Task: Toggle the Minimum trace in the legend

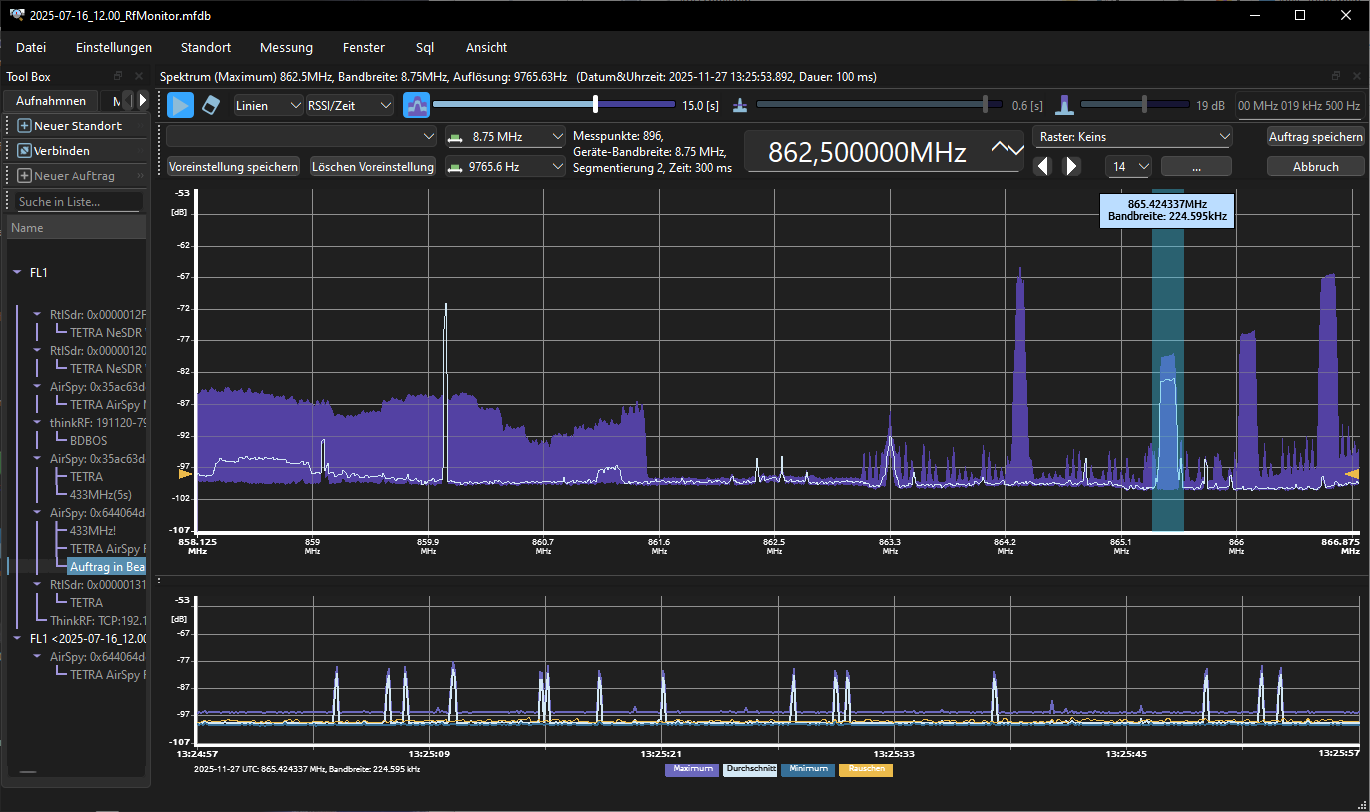Action: 808,769
